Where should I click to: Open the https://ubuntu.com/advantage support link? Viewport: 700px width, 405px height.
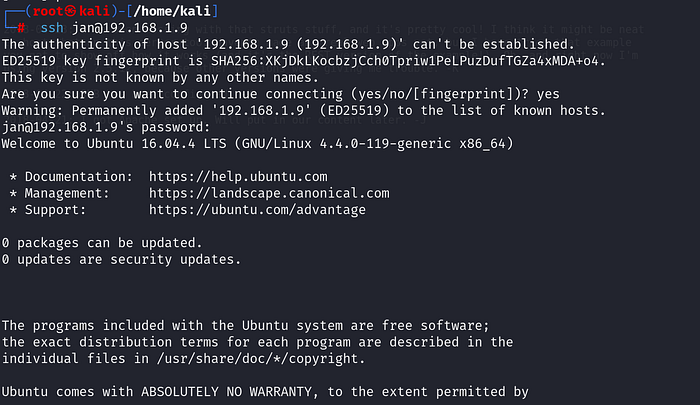tap(257, 209)
